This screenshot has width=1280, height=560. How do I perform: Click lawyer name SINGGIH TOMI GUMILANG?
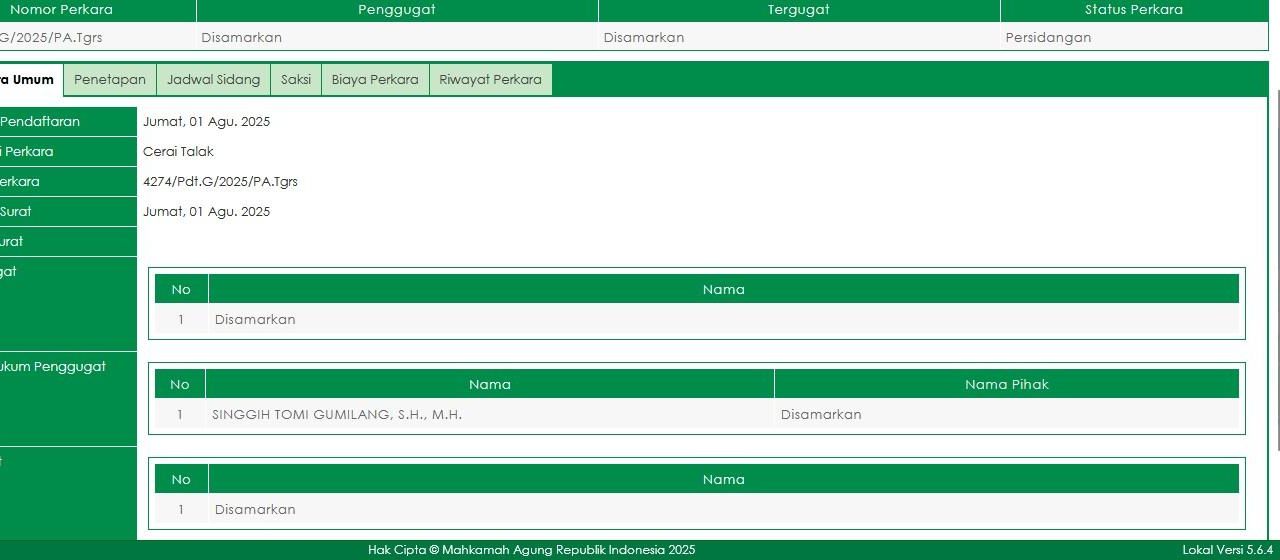337,415
